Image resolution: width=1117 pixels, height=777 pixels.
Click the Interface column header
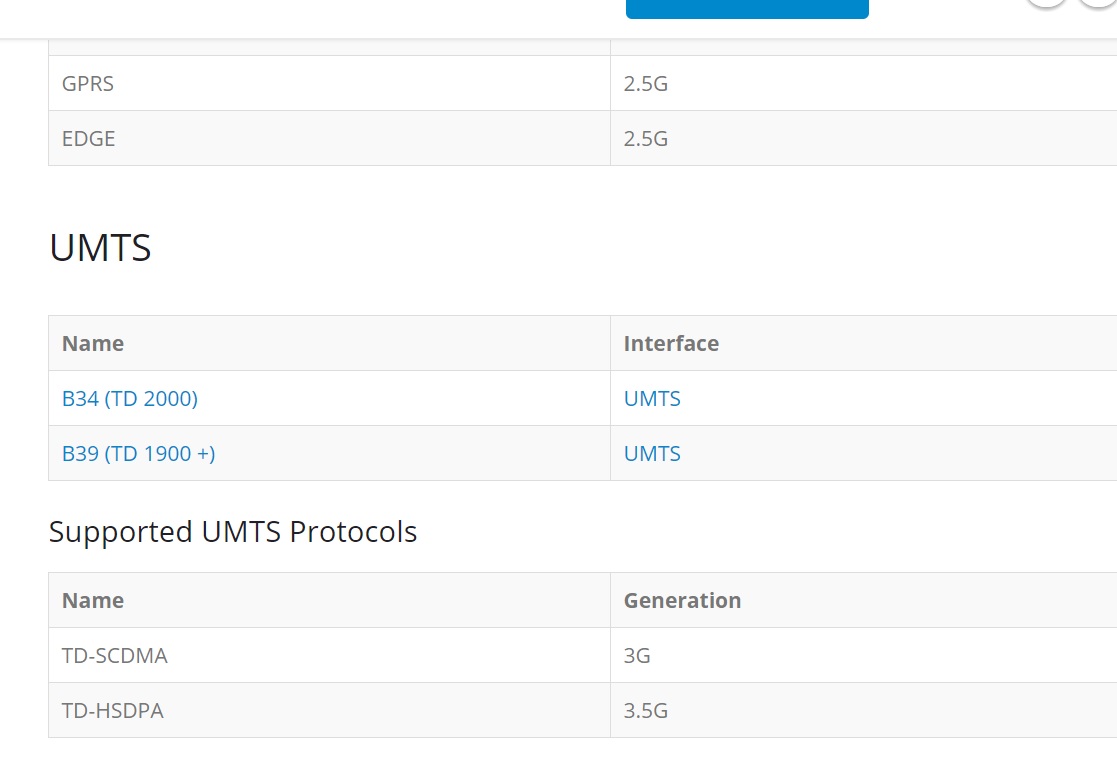671,344
